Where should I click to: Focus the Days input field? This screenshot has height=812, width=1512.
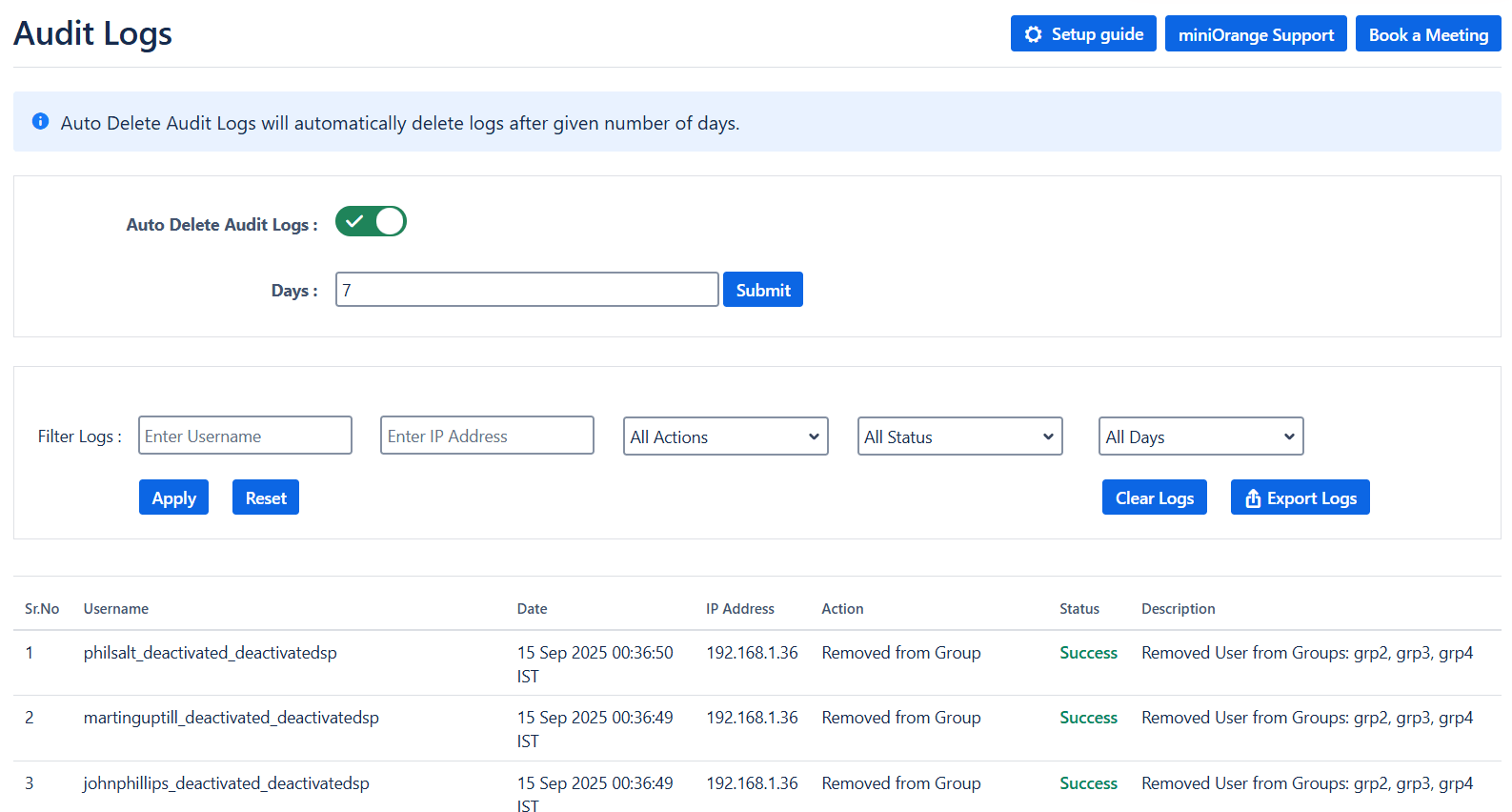click(526, 290)
